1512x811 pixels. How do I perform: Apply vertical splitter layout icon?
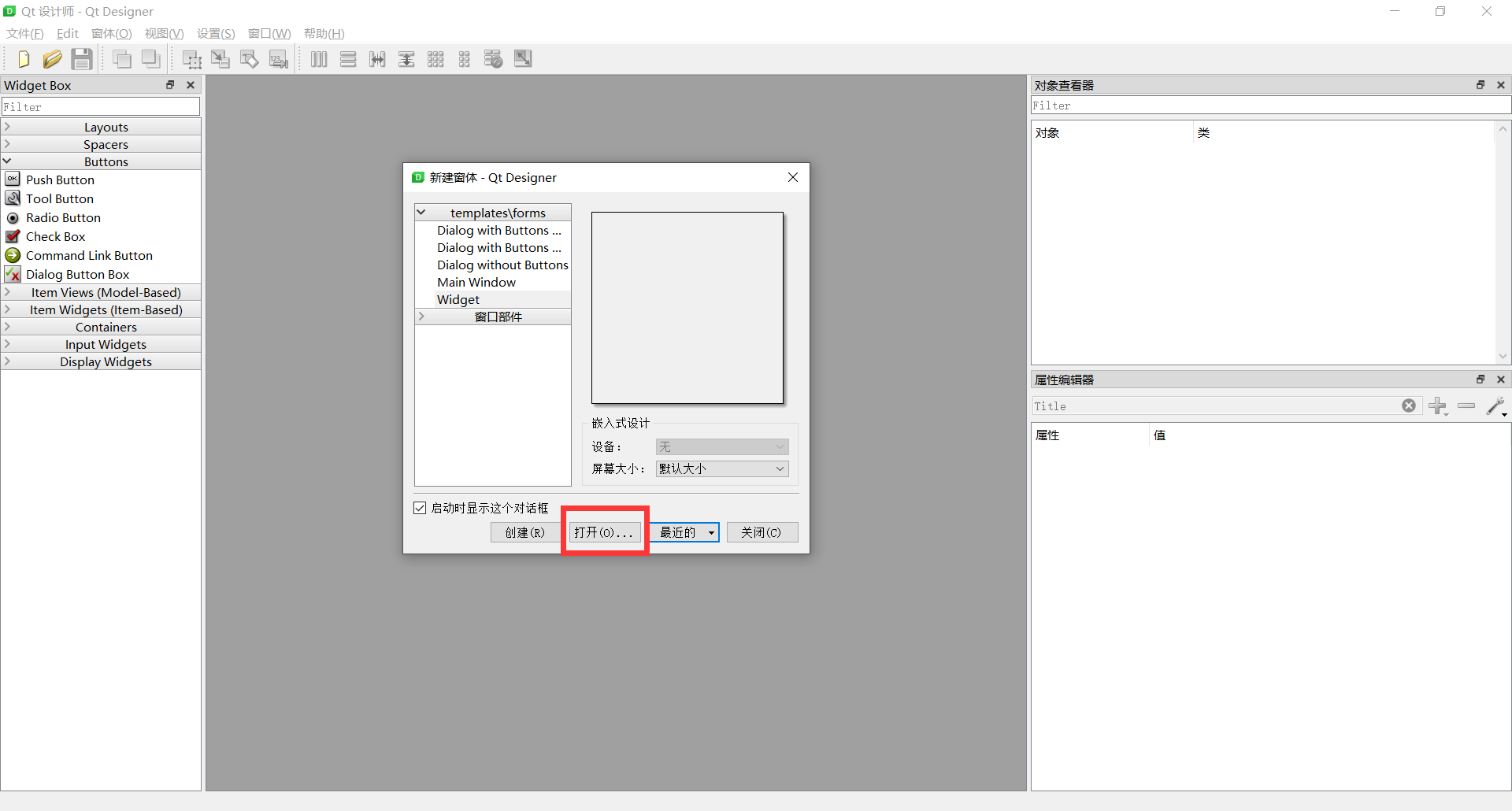(406, 59)
